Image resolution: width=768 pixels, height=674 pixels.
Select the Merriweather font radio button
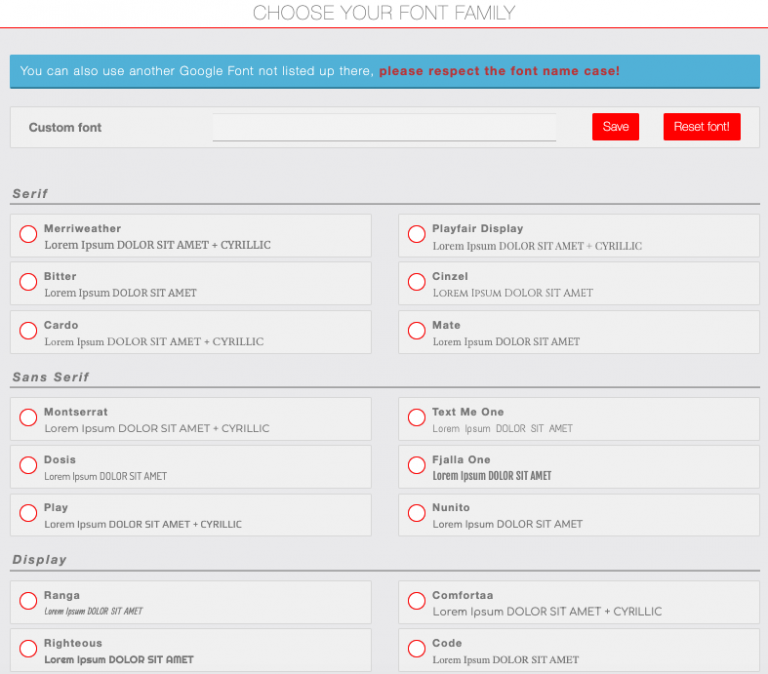coord(28,235)
